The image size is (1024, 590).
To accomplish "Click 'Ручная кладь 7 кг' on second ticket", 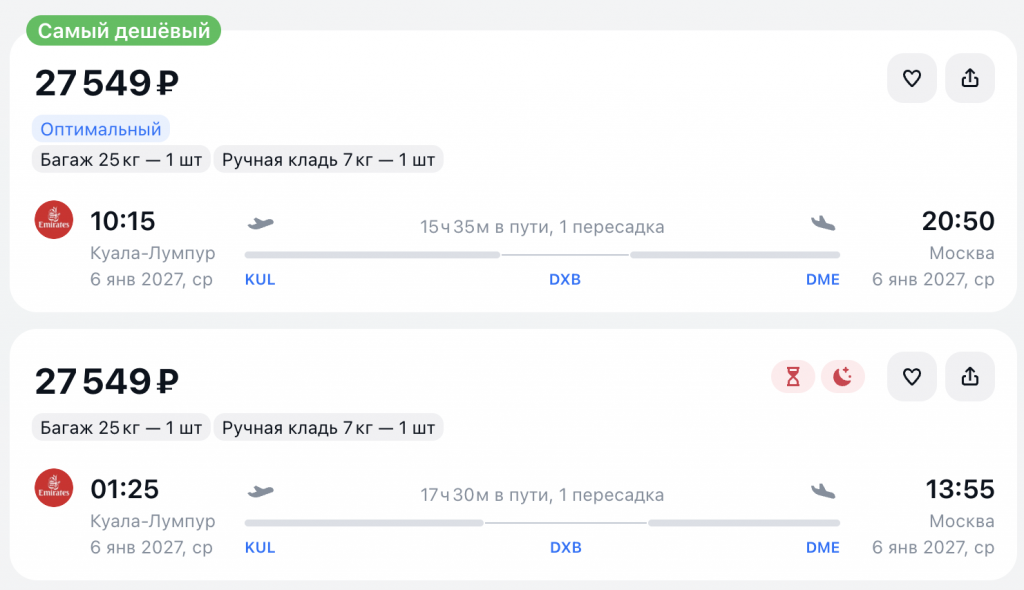I will (329, 428).
